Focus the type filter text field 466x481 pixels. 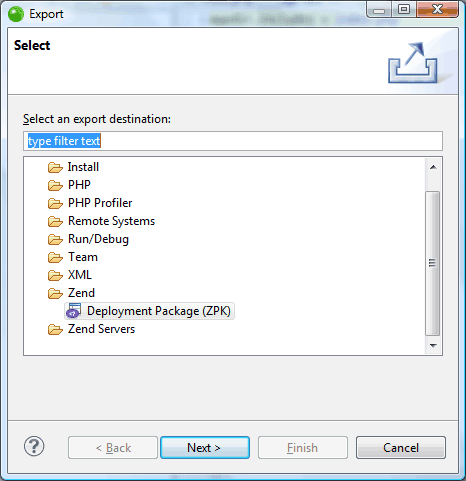coord(233,141)
